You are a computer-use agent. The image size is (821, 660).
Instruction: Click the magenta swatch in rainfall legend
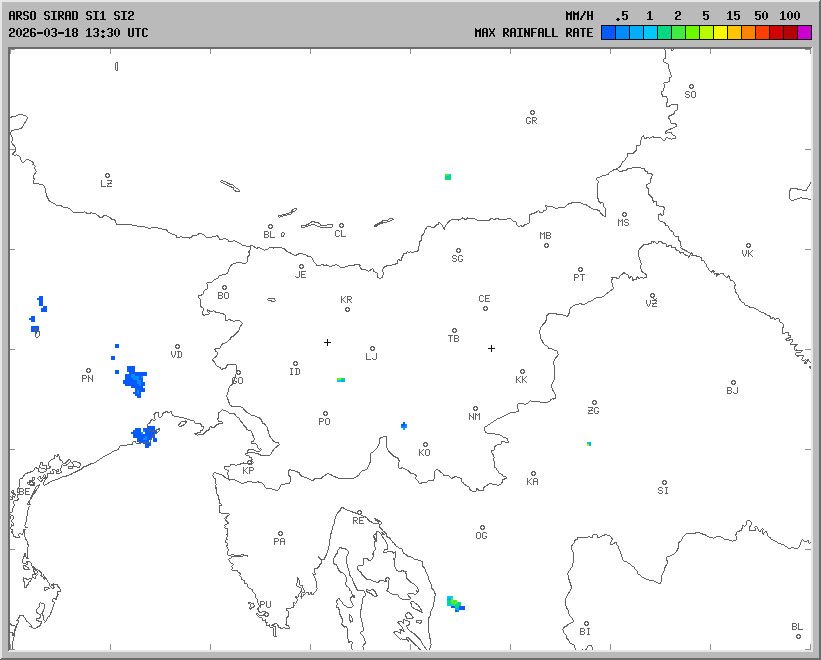click(x=805, y=32)
